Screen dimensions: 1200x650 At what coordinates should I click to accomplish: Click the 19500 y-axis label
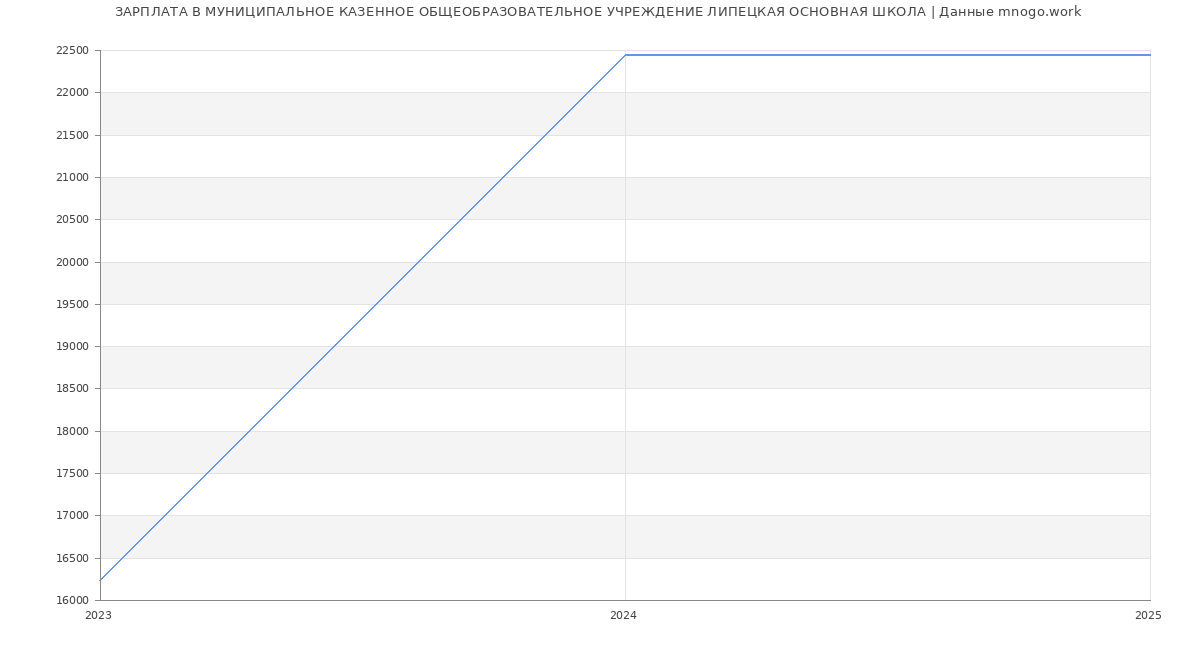point(72,304)
